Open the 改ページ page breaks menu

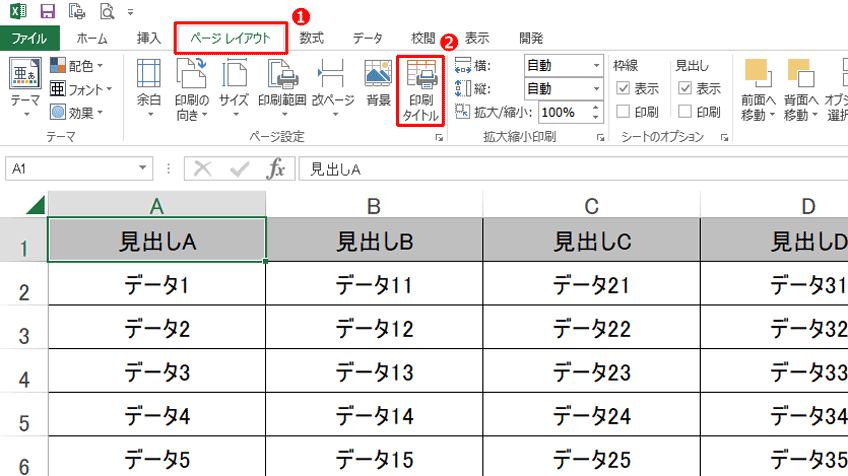tap(333, 89)
